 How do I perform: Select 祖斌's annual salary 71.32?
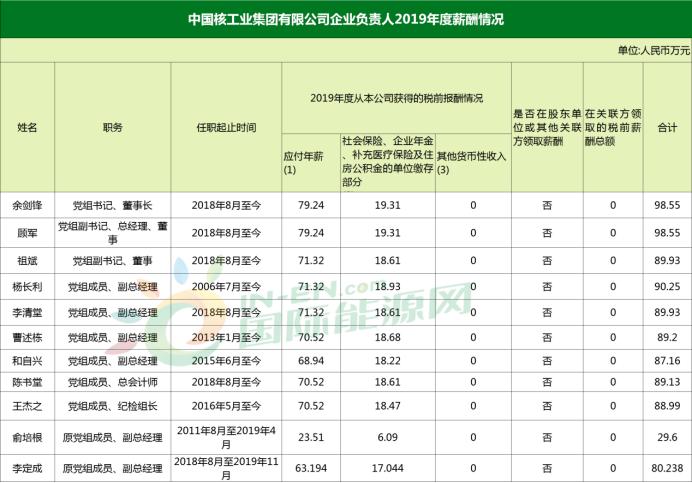coord(311,260)
